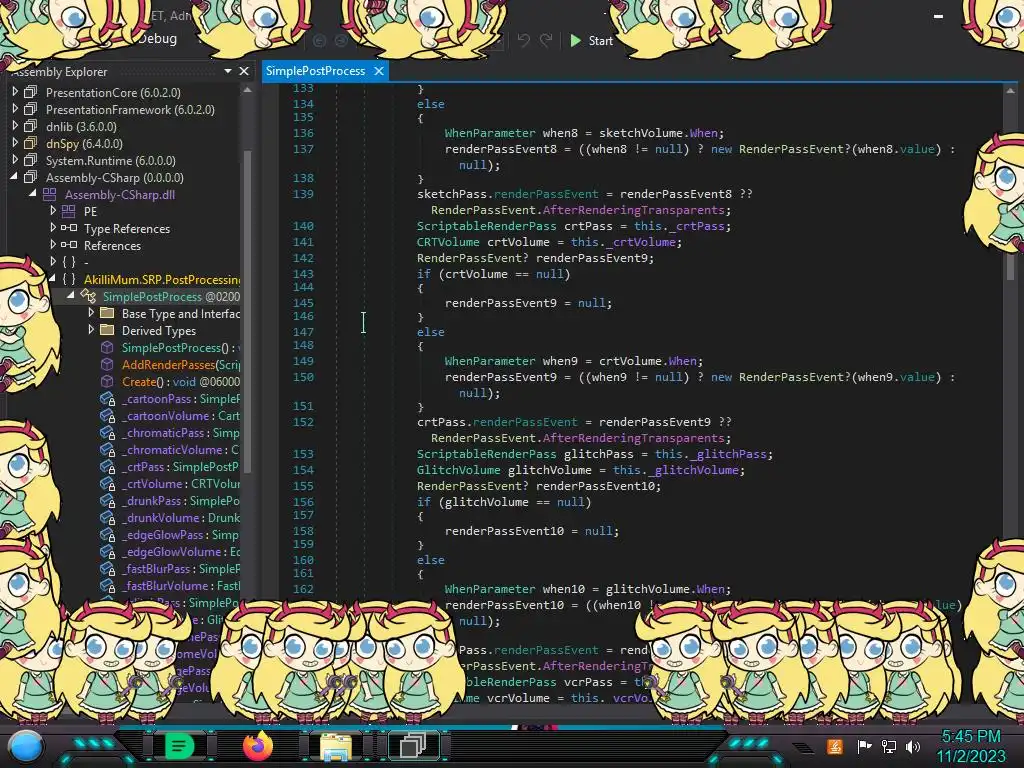1024x768 pixels.
Task: Click the network tray icon
Action: pos(889,746)
